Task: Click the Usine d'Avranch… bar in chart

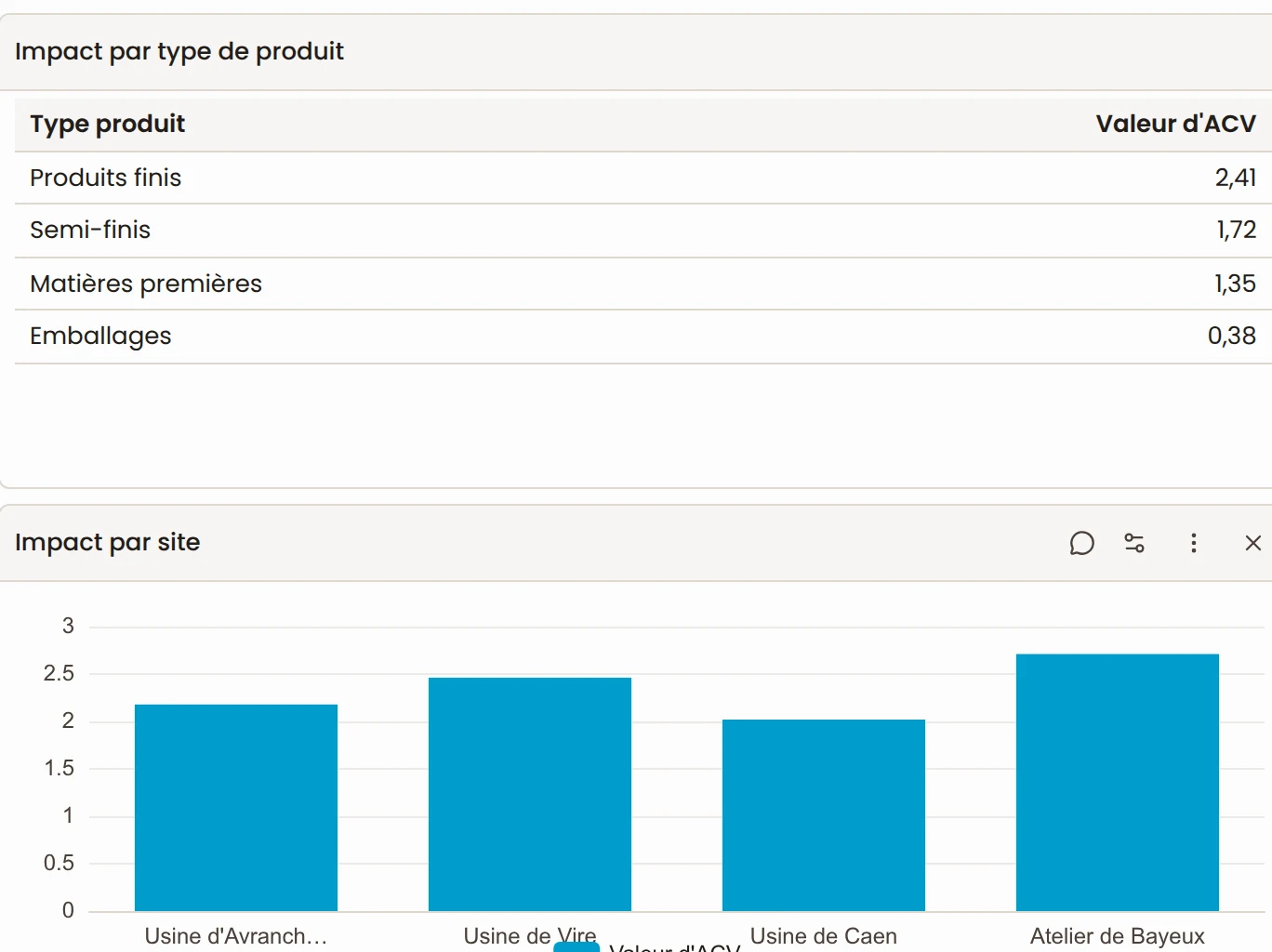Action: 236,808
